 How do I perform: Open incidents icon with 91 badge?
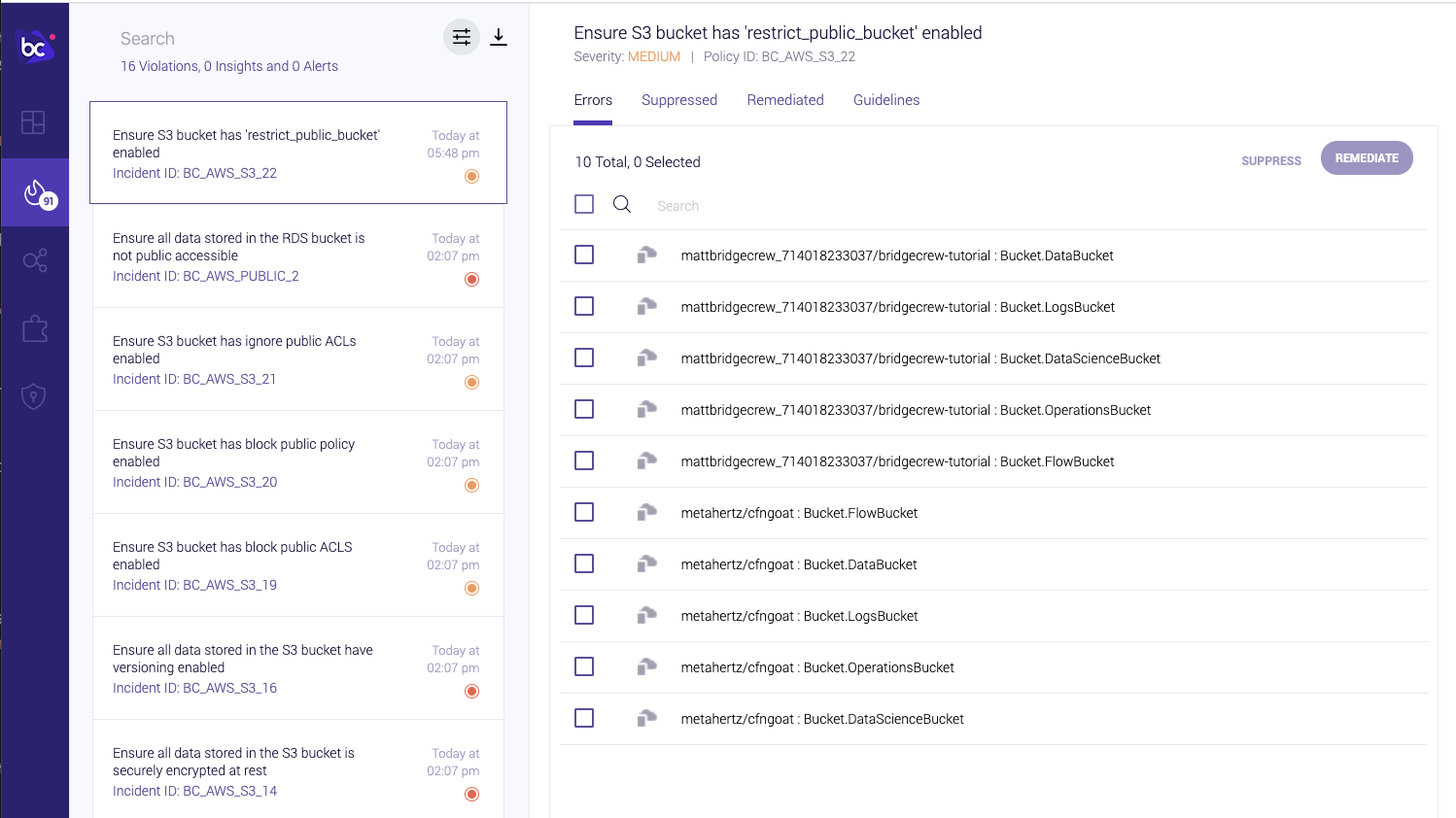35,192
